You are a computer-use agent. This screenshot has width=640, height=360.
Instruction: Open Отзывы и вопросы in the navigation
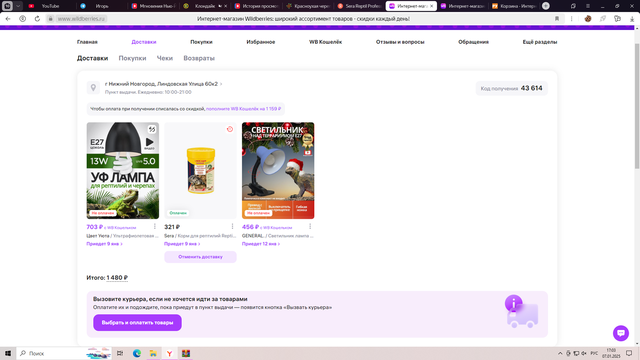point(400,42)
